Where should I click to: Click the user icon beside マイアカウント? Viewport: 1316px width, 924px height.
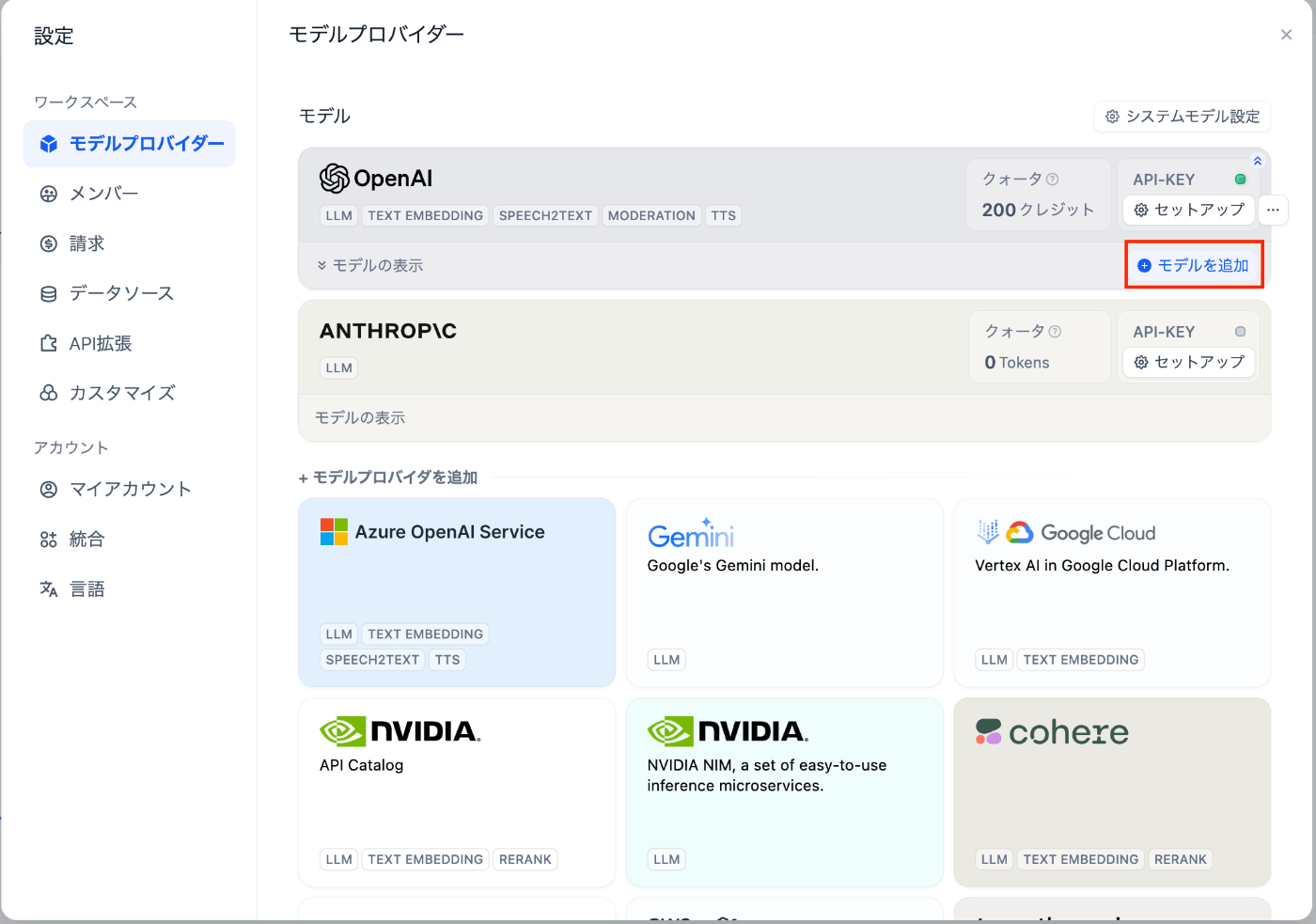pos(49,489)
